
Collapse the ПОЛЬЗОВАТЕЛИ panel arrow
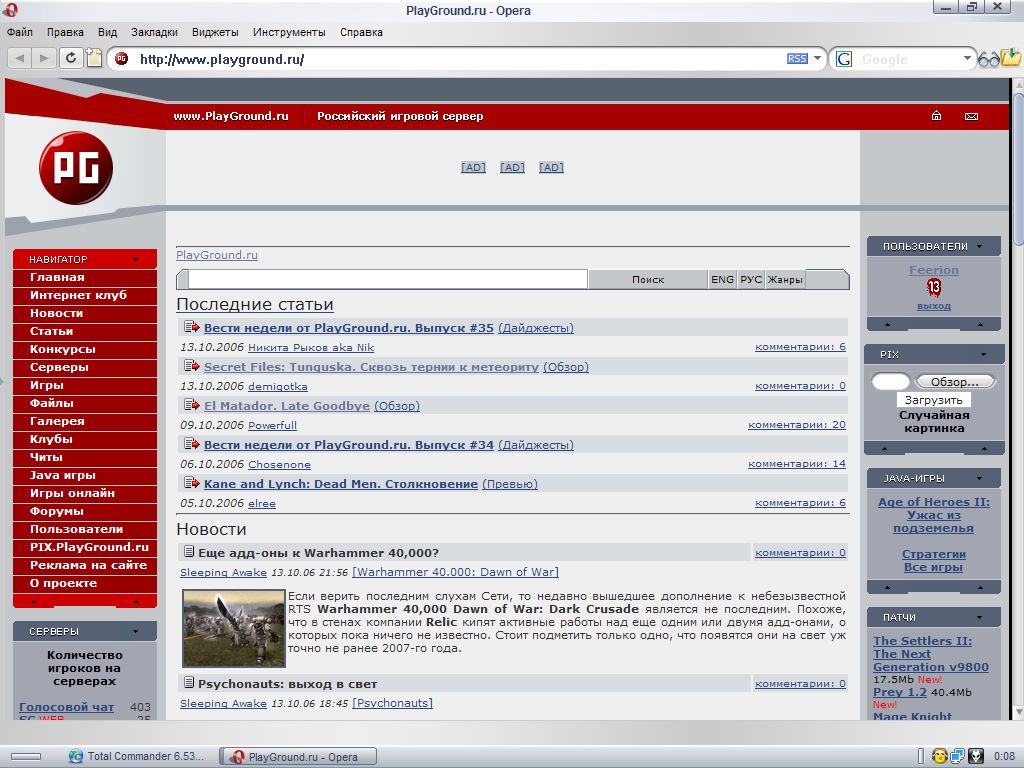click(x=980, y=246)
